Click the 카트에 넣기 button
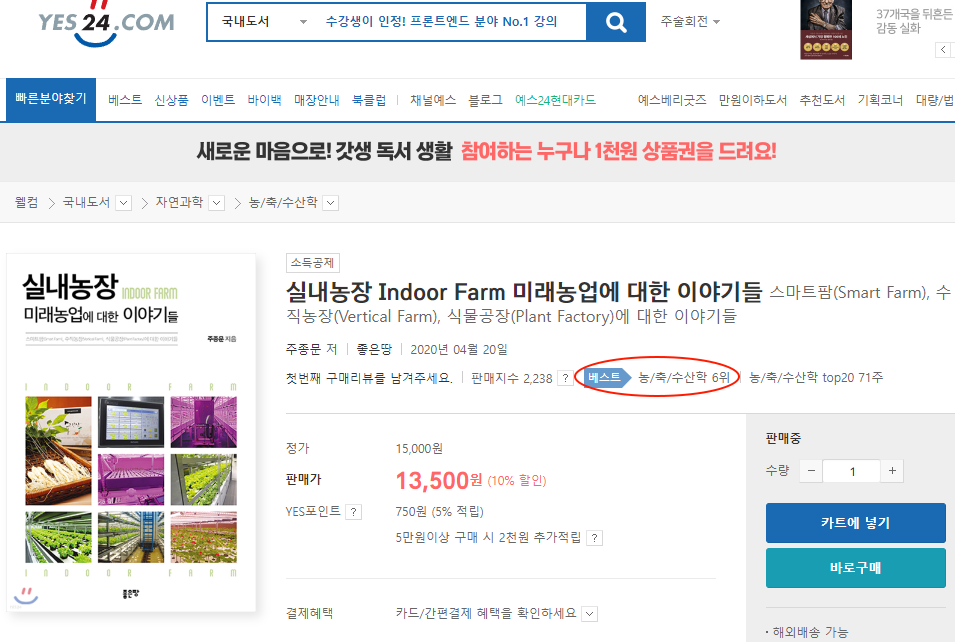The height and width of the screenshot is (642, 955). 855,523
